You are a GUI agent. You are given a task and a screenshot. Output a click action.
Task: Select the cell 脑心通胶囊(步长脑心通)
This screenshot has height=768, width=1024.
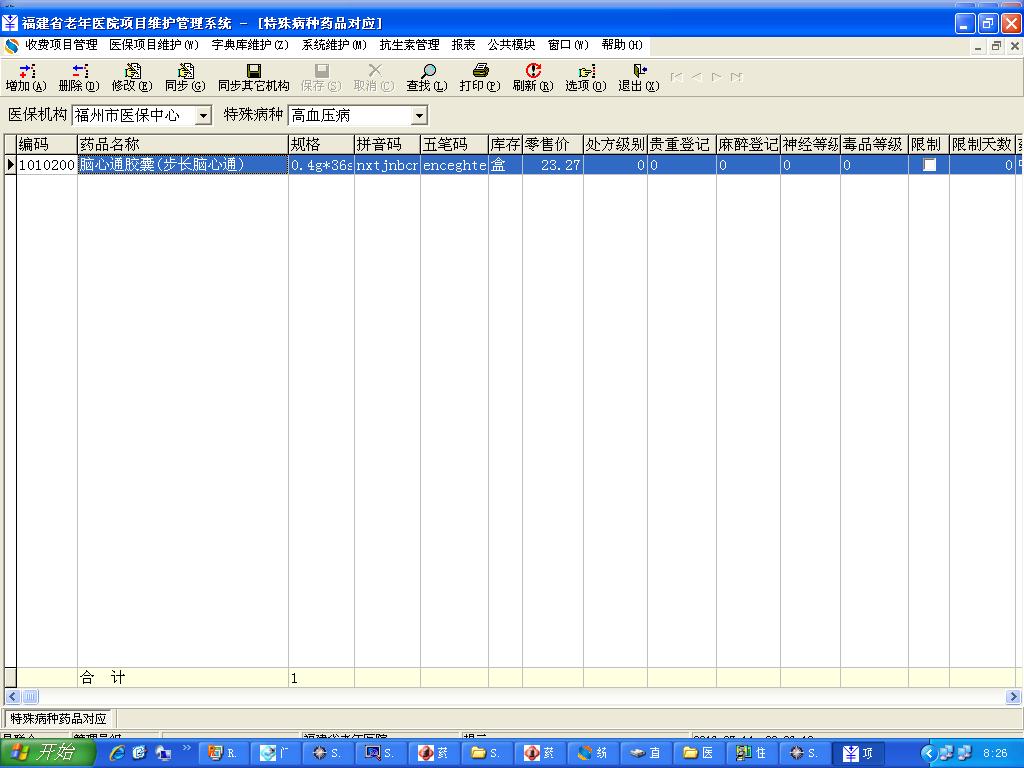183,165
